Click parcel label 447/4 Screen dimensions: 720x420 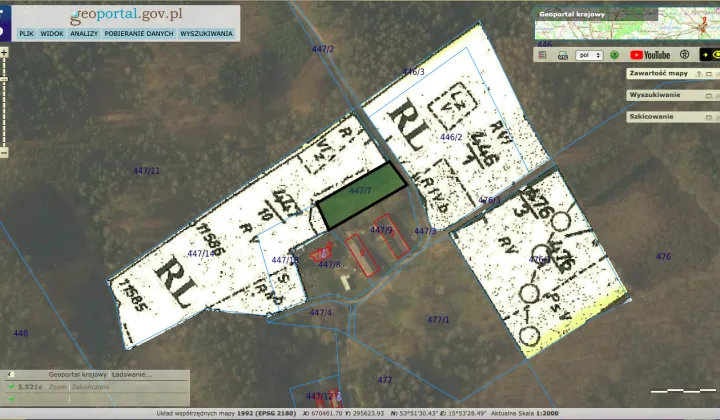pos(321,313)
